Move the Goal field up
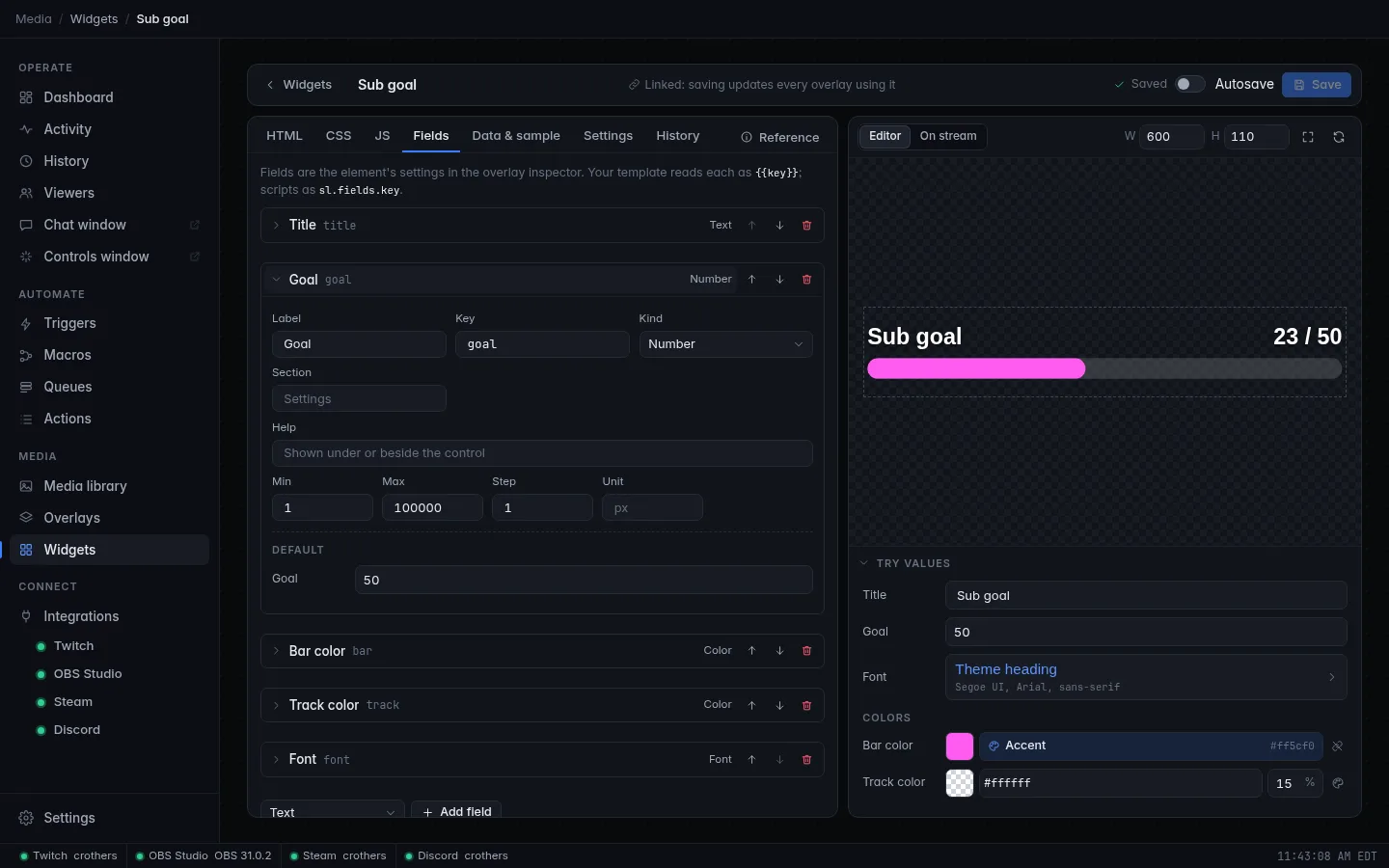The height and width of the screenshot is (868, 1389). click(x=751, y=280)
